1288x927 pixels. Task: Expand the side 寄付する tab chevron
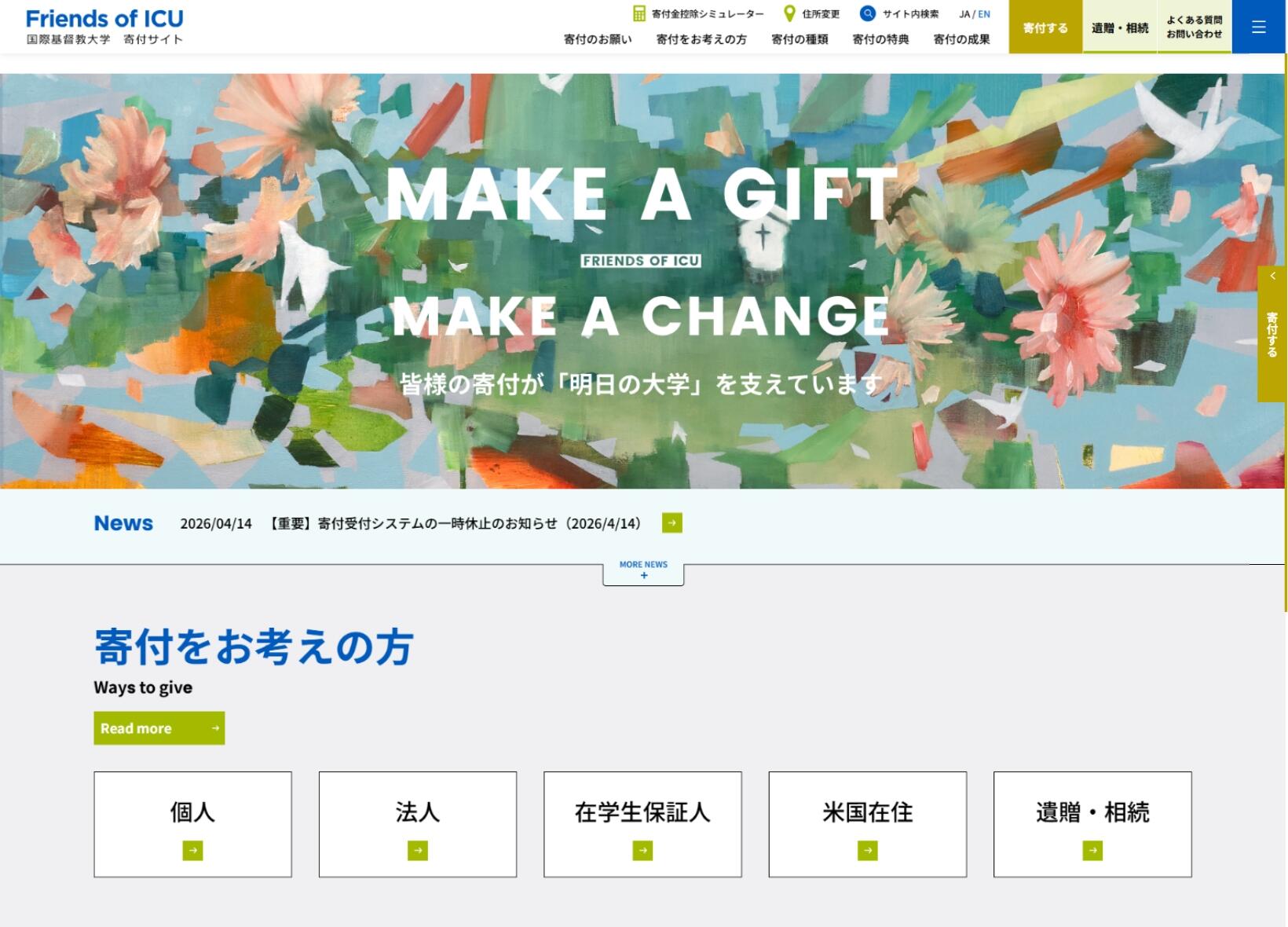click(1272, 277)
